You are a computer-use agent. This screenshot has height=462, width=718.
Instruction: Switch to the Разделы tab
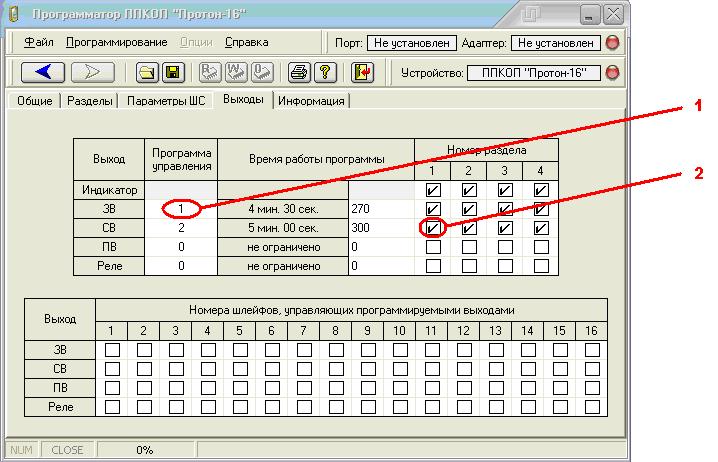(x=90, y=101)
